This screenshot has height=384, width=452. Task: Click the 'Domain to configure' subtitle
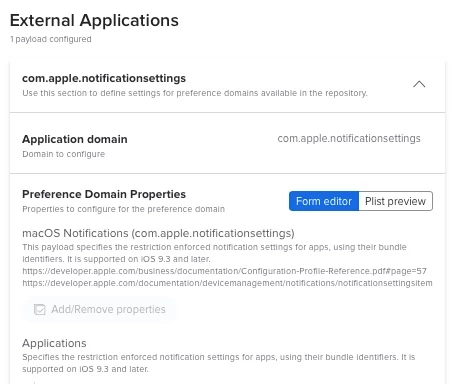click(64, 154)
